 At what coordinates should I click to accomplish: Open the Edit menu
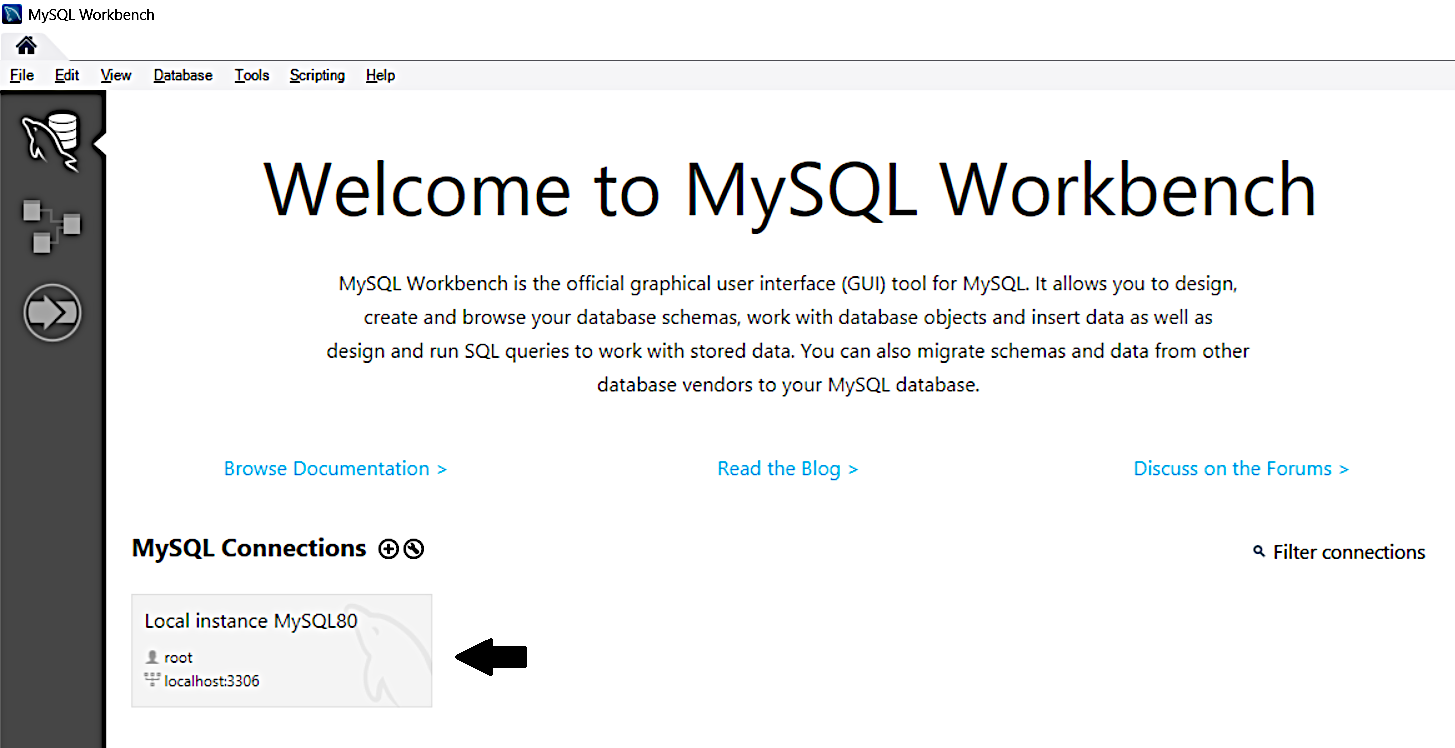point(67,75)
